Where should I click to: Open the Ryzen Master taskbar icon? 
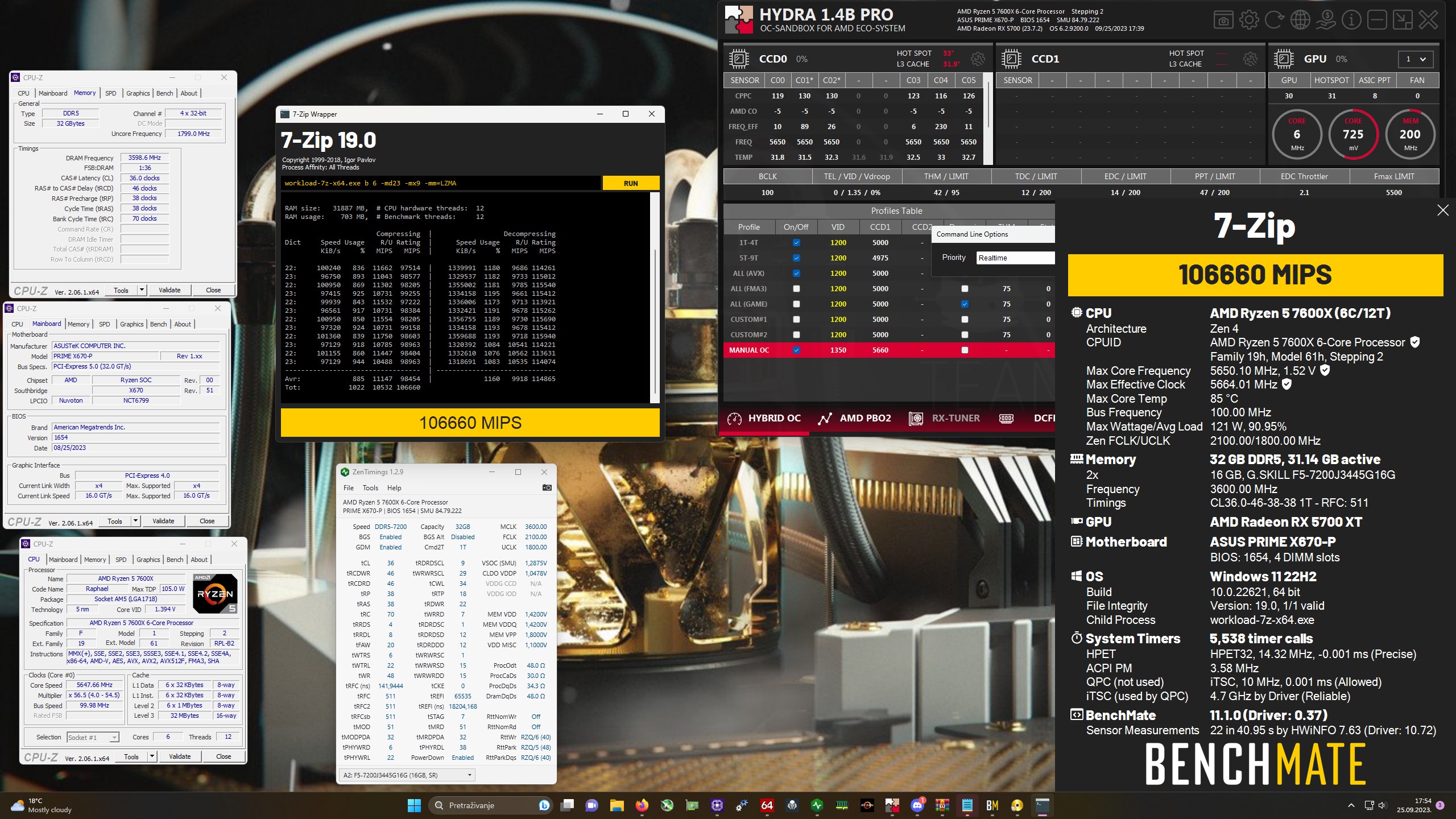point(867,805)
